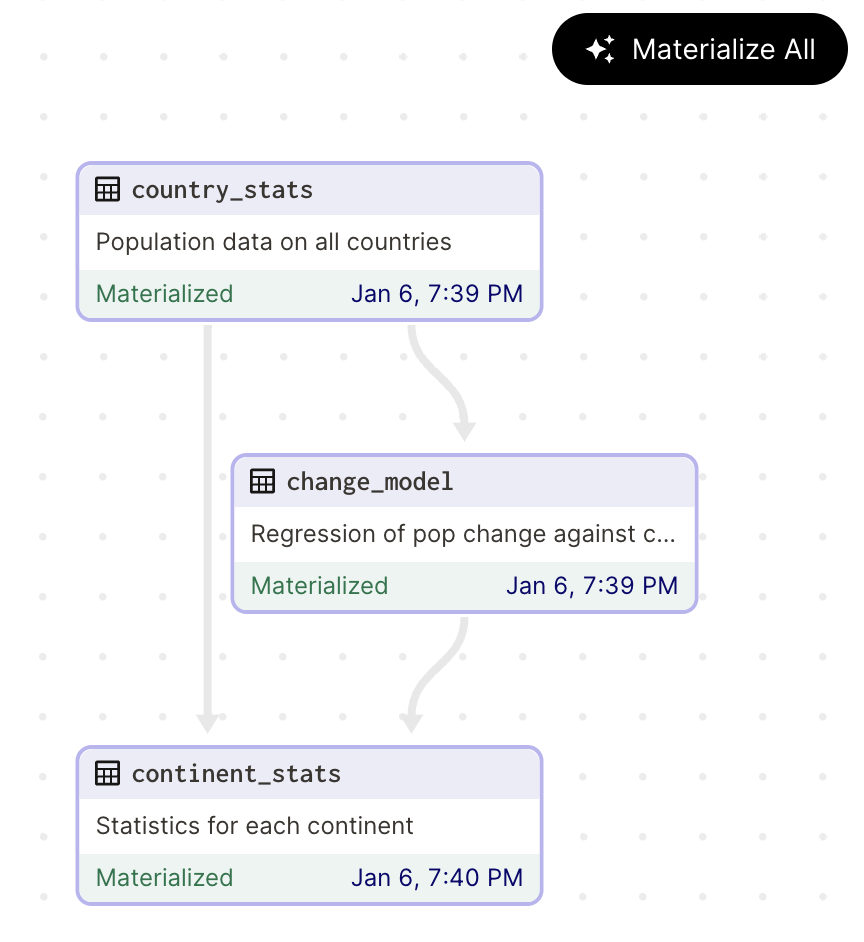Click the sparkle icon in Materialize All
This screenshot has height=942, width=864.
tap(600, 49)
